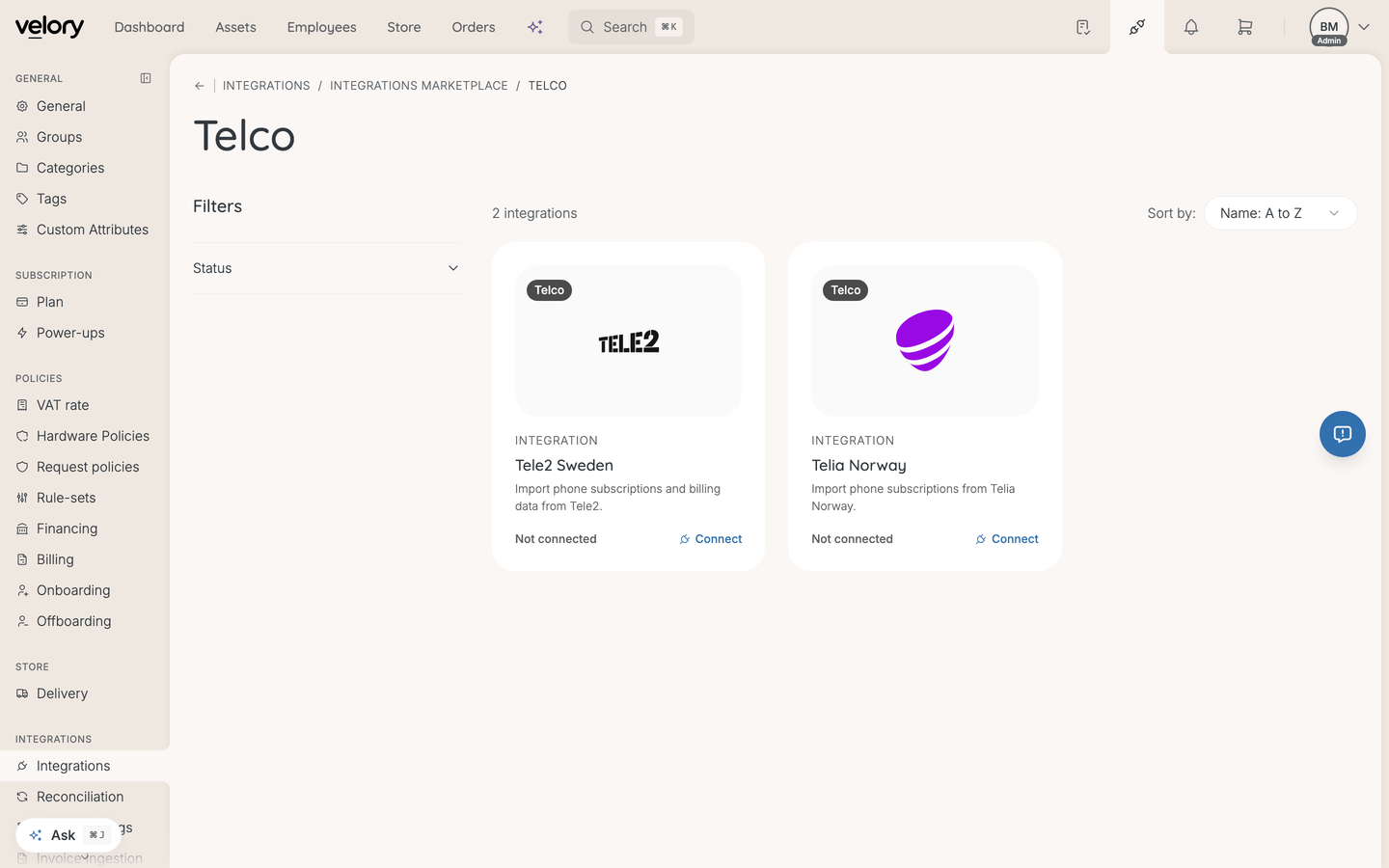The image size is (1389, 868).
Task: Open the BM Admin avatar
Action: 1329,27
